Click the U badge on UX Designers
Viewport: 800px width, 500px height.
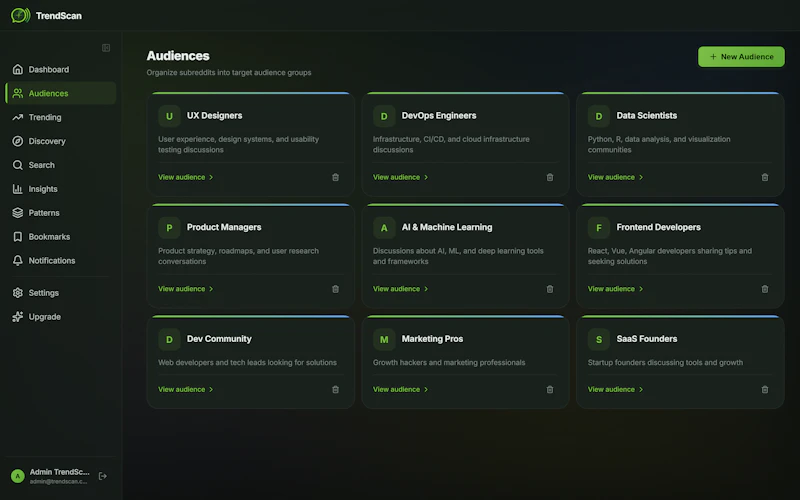tap(169, 116)
